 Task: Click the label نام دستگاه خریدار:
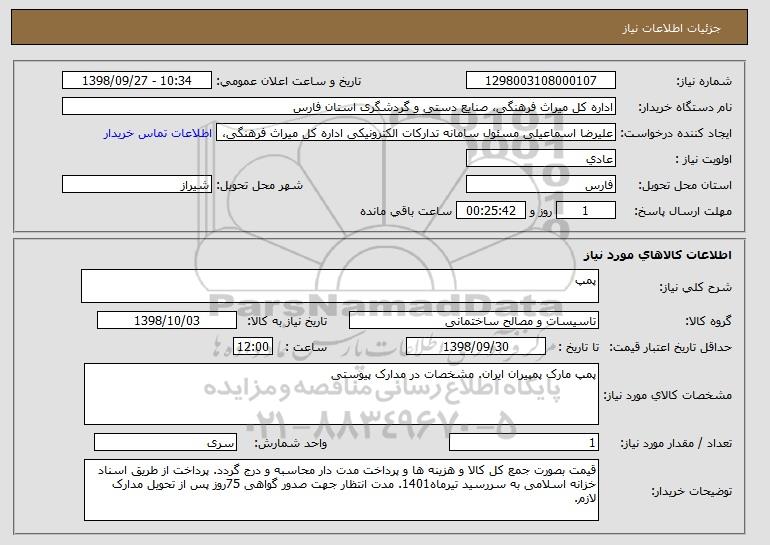pyautogui.click(x=685, y=107)
